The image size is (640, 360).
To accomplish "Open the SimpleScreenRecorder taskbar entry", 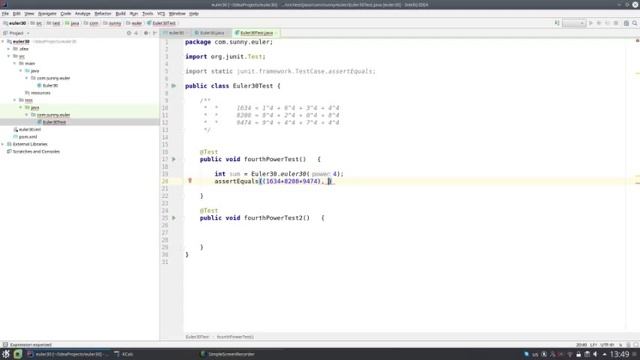I will [228, 354].
